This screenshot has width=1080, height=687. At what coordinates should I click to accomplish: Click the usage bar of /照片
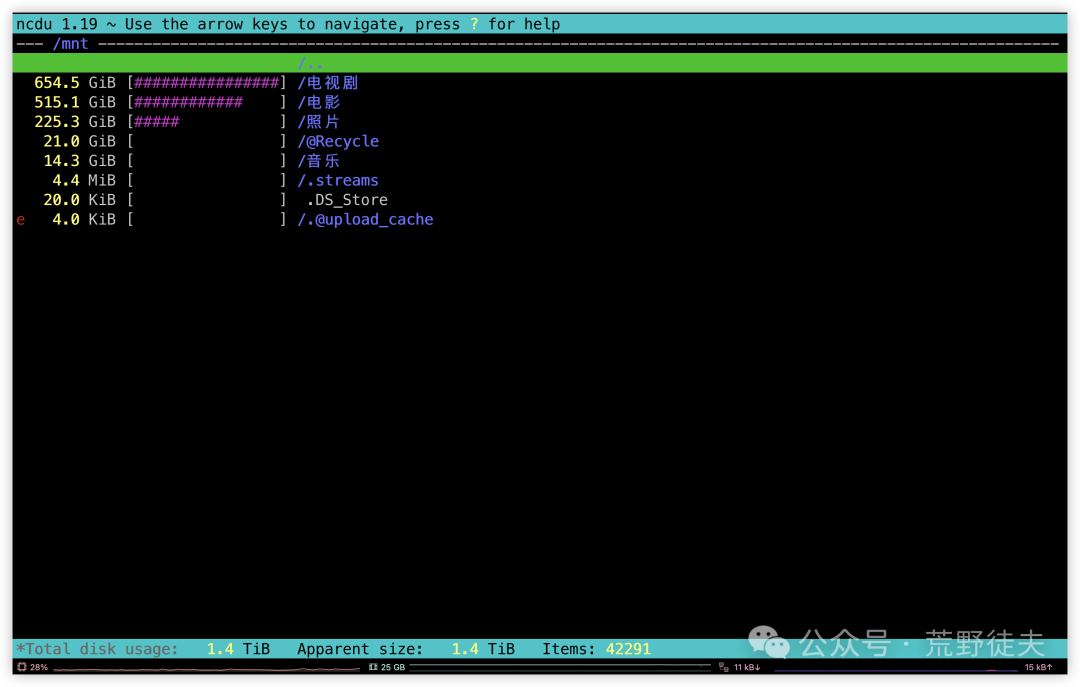207,122
